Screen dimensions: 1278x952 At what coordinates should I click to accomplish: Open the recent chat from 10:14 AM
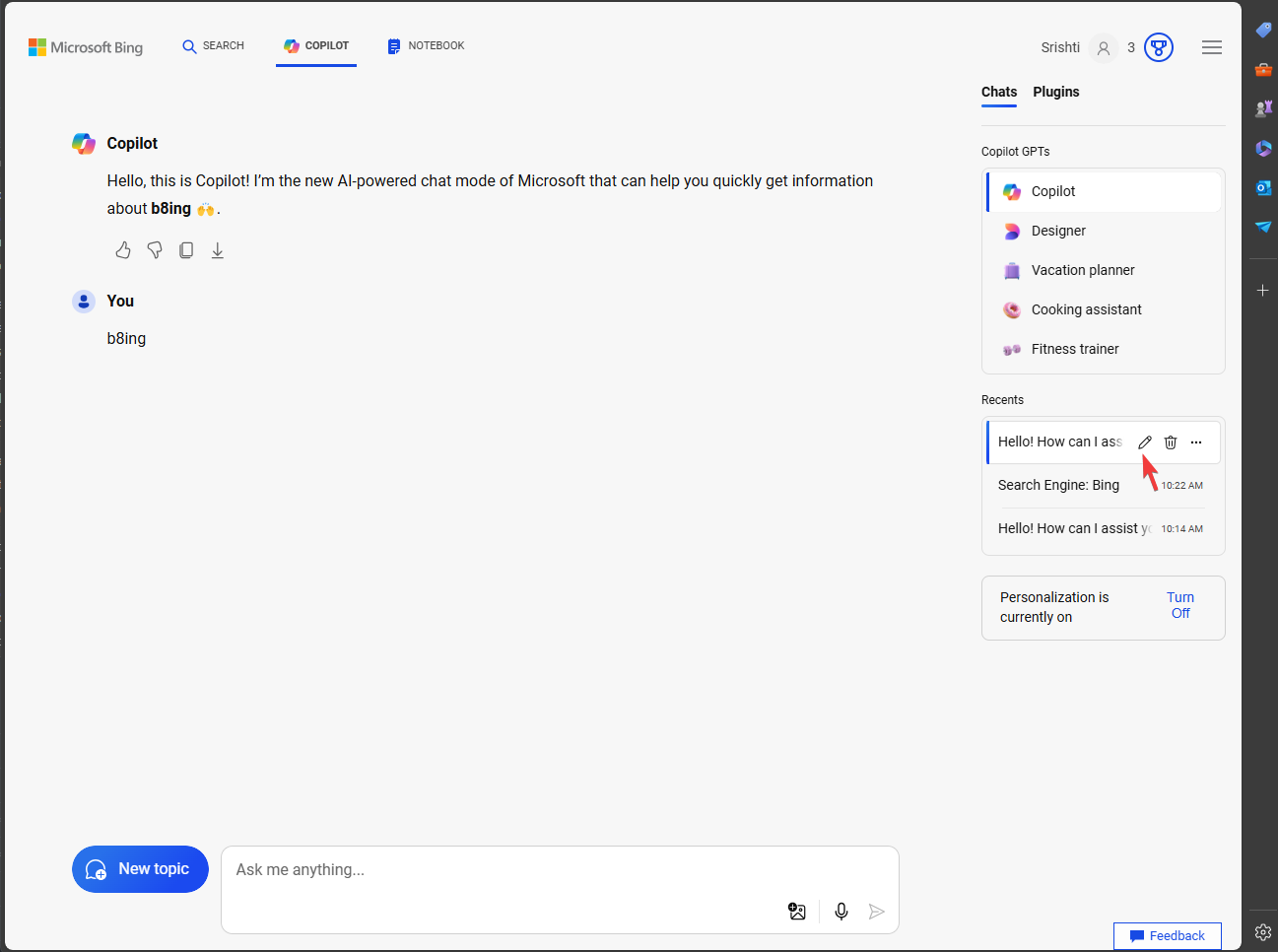point(1104,528)
